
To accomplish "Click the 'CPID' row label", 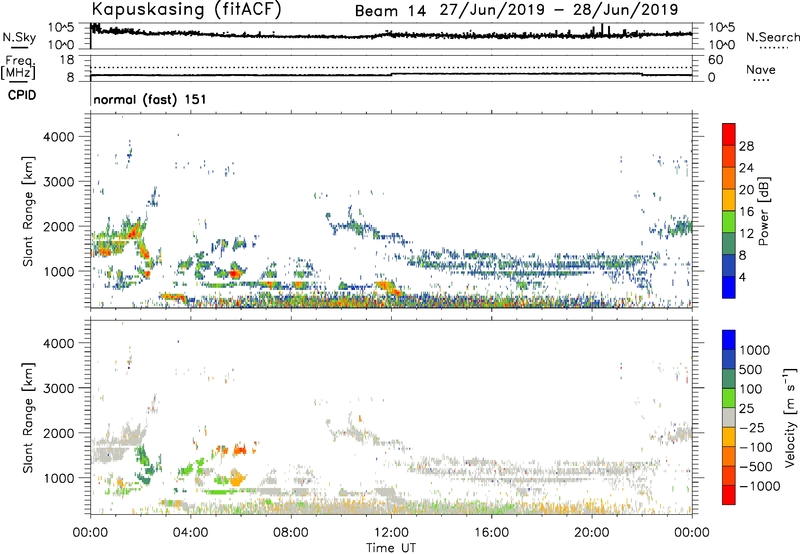I will pyautogui.click(x=22, y=95).
